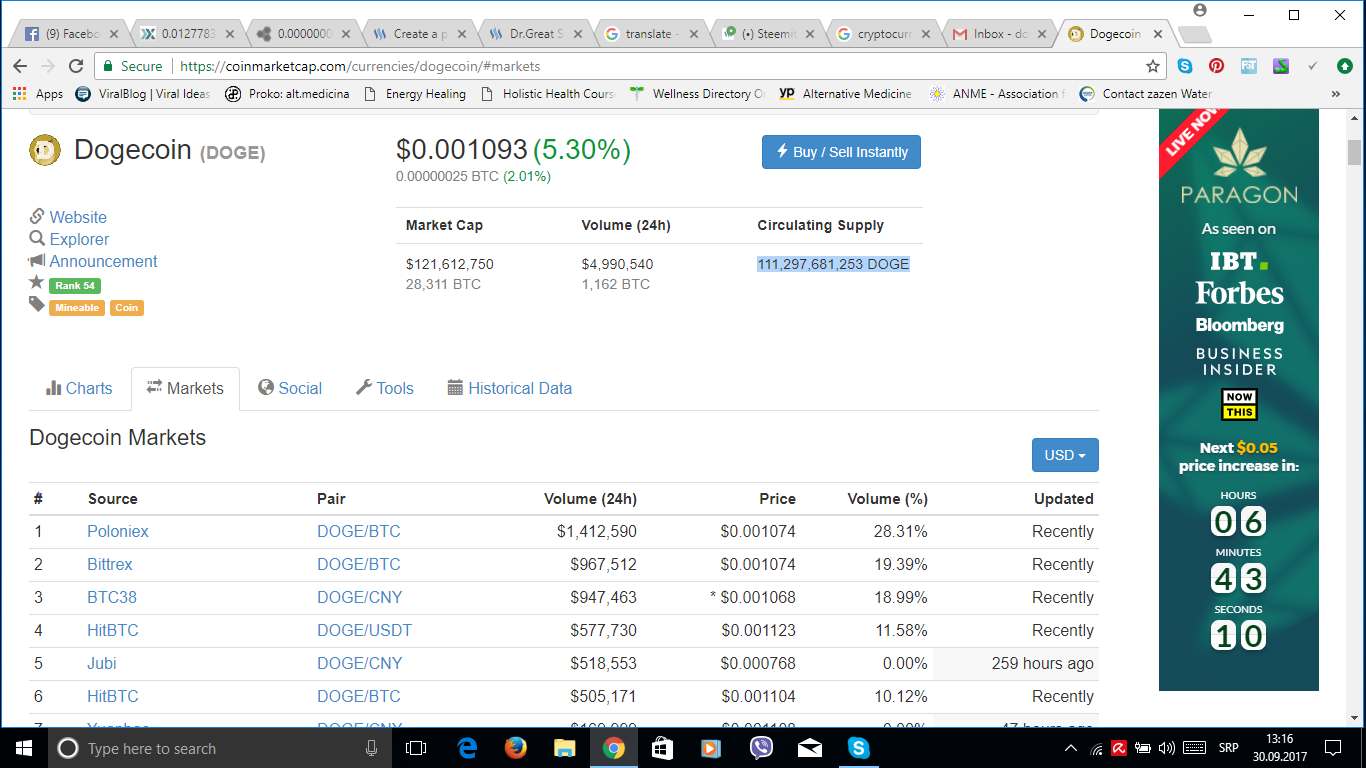The width and height of the screenshot is (1366, 768).
Task: Click the Buy / Sell Instantly button
Action: pyautogui.click(x=841, y=152)
